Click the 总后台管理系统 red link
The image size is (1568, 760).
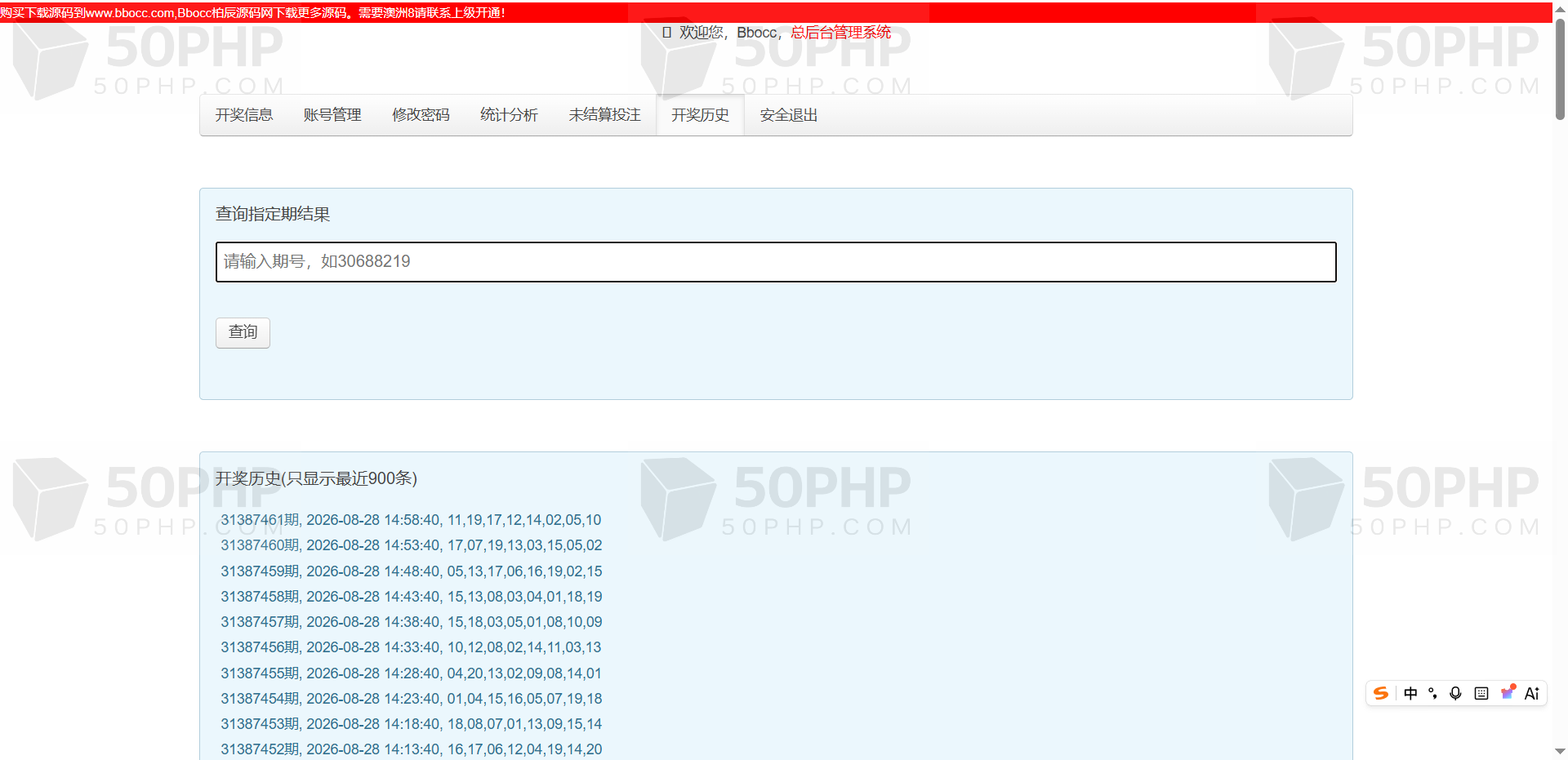(841, 33)
